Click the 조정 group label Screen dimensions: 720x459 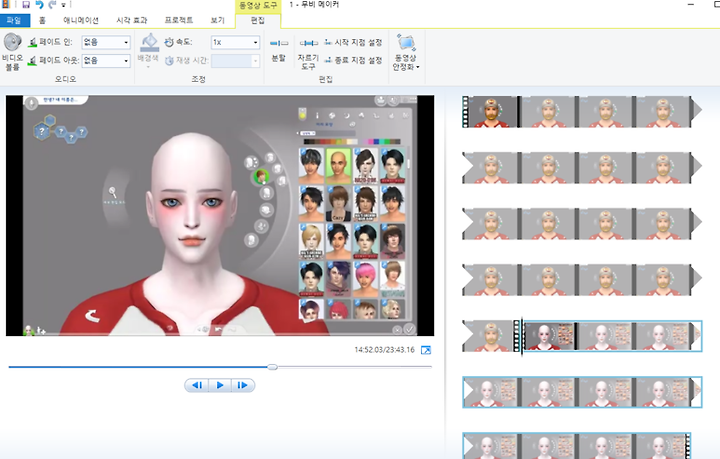click(x=198, y=79)
